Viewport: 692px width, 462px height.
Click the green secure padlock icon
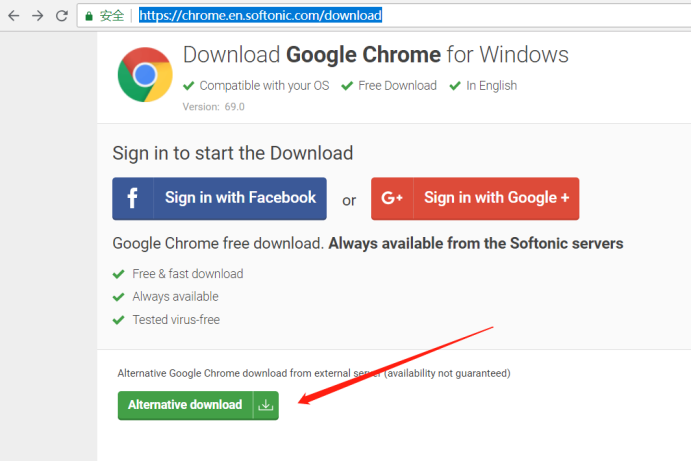tap(89, 16)
